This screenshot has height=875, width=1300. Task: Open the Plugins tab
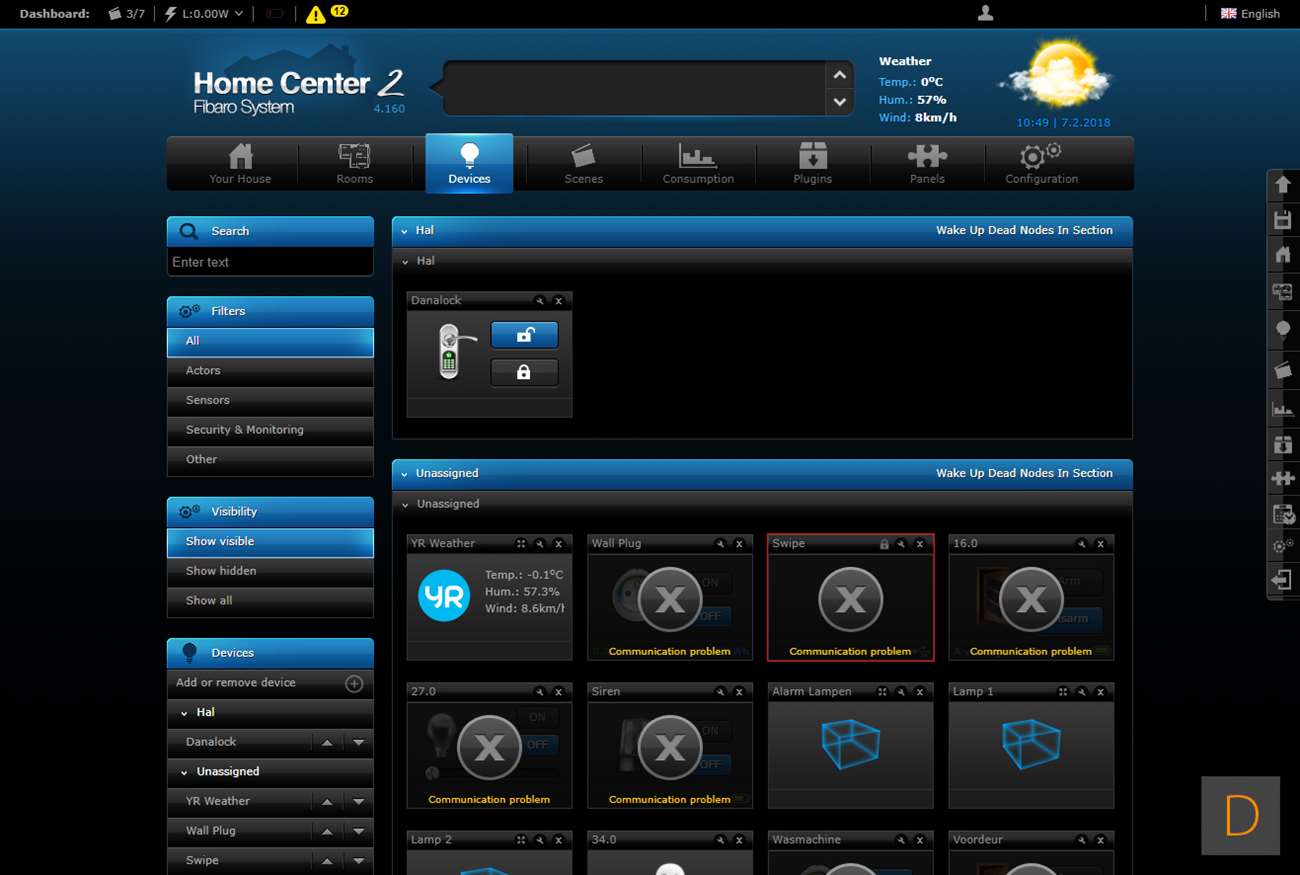[x=812, y=163]
